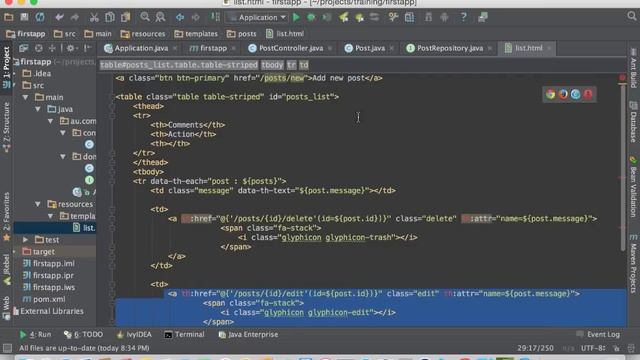The width and height of the screenshot is (640, 360).
Task: Click table#posts_list breadcrumb in editor
Action: coord(179,65)
